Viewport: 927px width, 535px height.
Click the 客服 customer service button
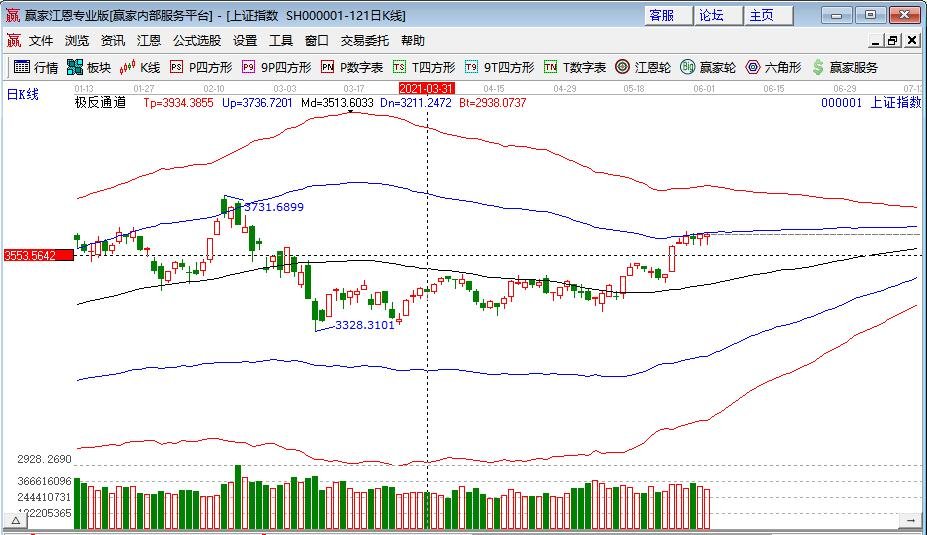pos(661,15)
